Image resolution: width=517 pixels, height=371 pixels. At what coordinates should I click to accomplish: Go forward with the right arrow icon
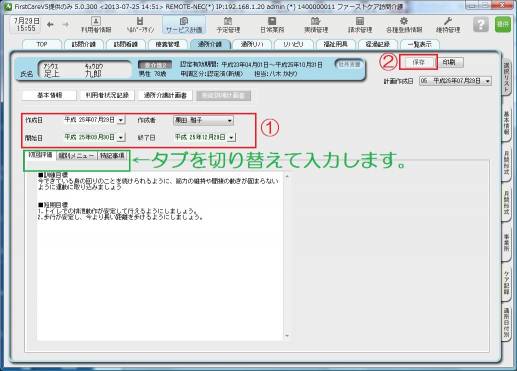(x=66, y=24)
